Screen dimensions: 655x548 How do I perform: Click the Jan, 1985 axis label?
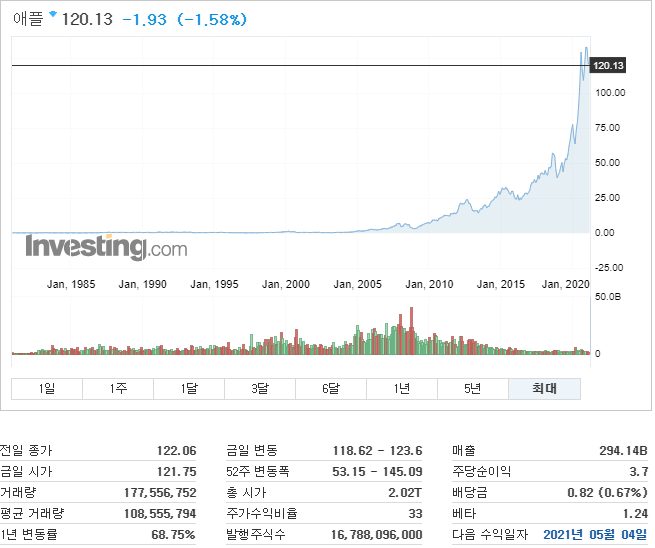pos(71,284)
